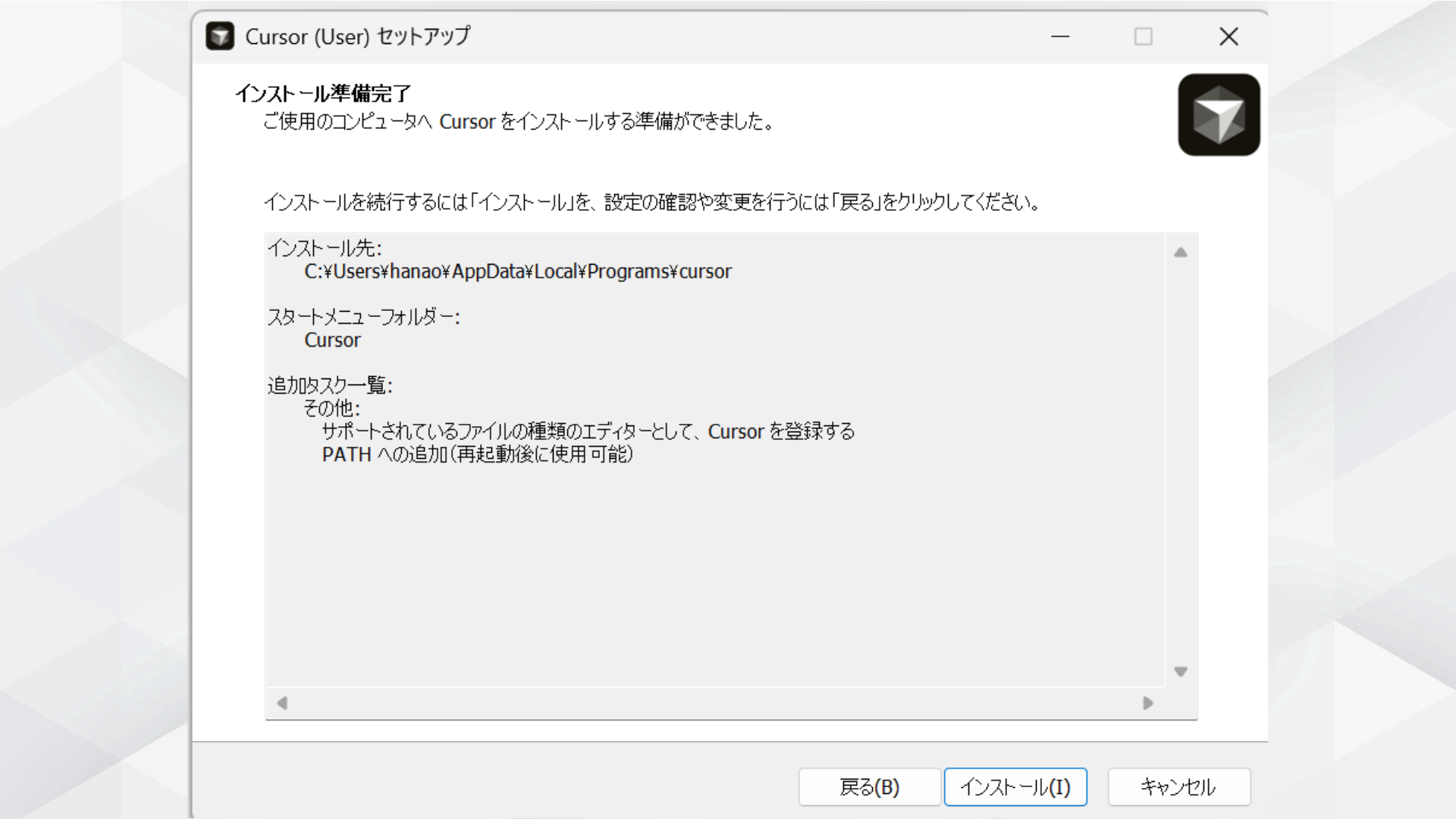Viewport: 1456px width, 819px height.
Task: Click the 'スタートメニューフォルダー:' label
Action: [x=363, y=317]
